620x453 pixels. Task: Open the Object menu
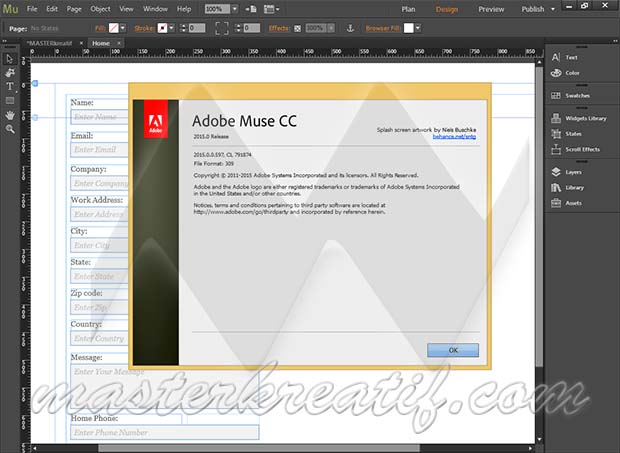tap(100, 9)
